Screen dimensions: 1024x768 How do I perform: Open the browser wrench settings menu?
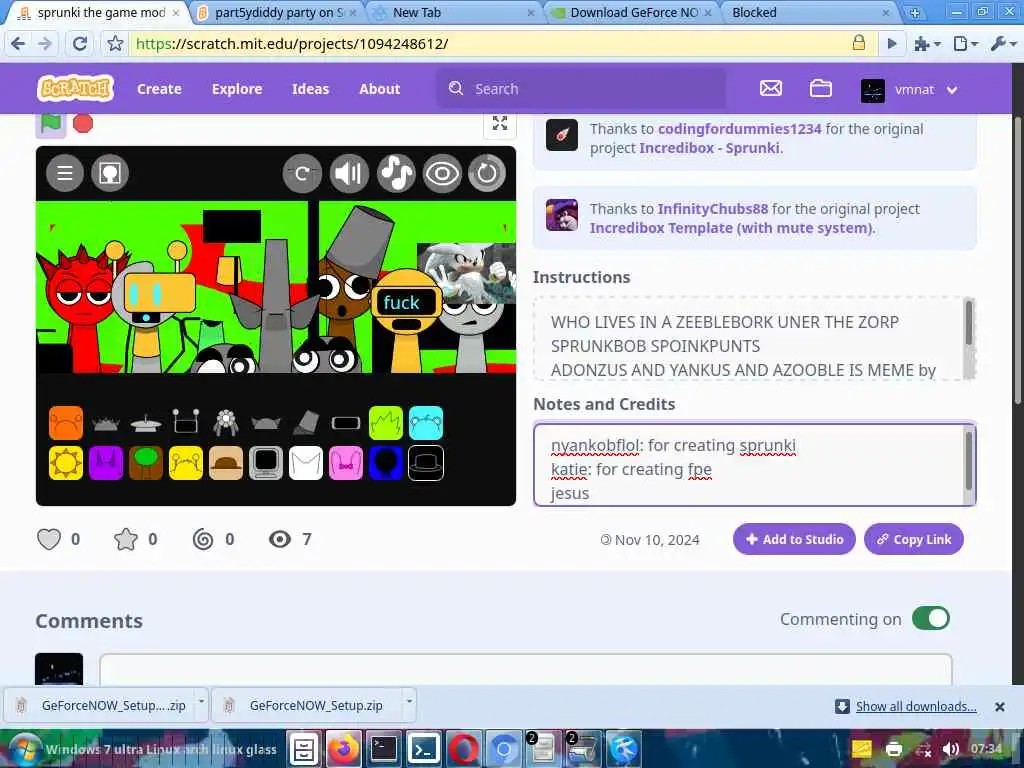(1002, 44)
